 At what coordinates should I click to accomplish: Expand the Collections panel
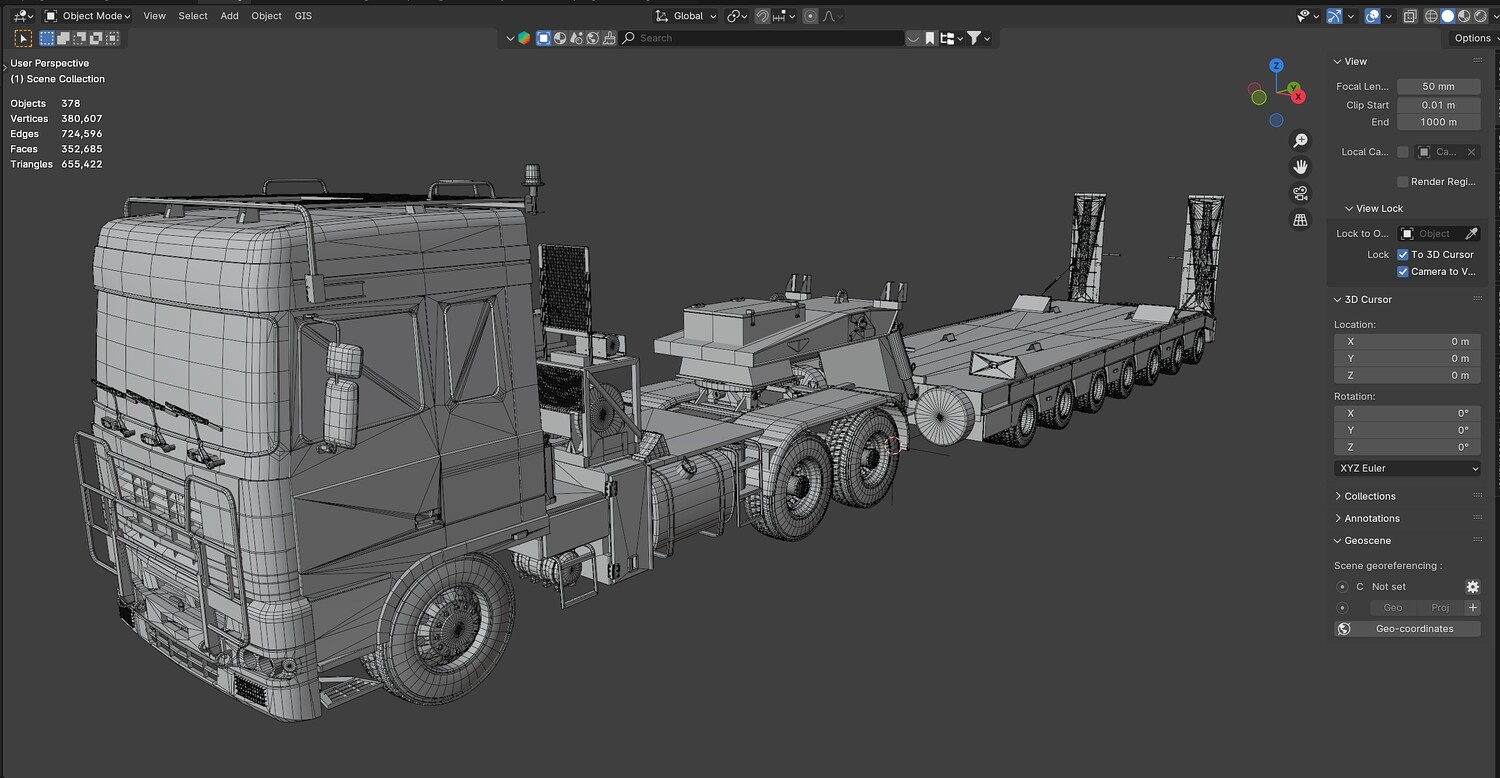[1369, 496]
